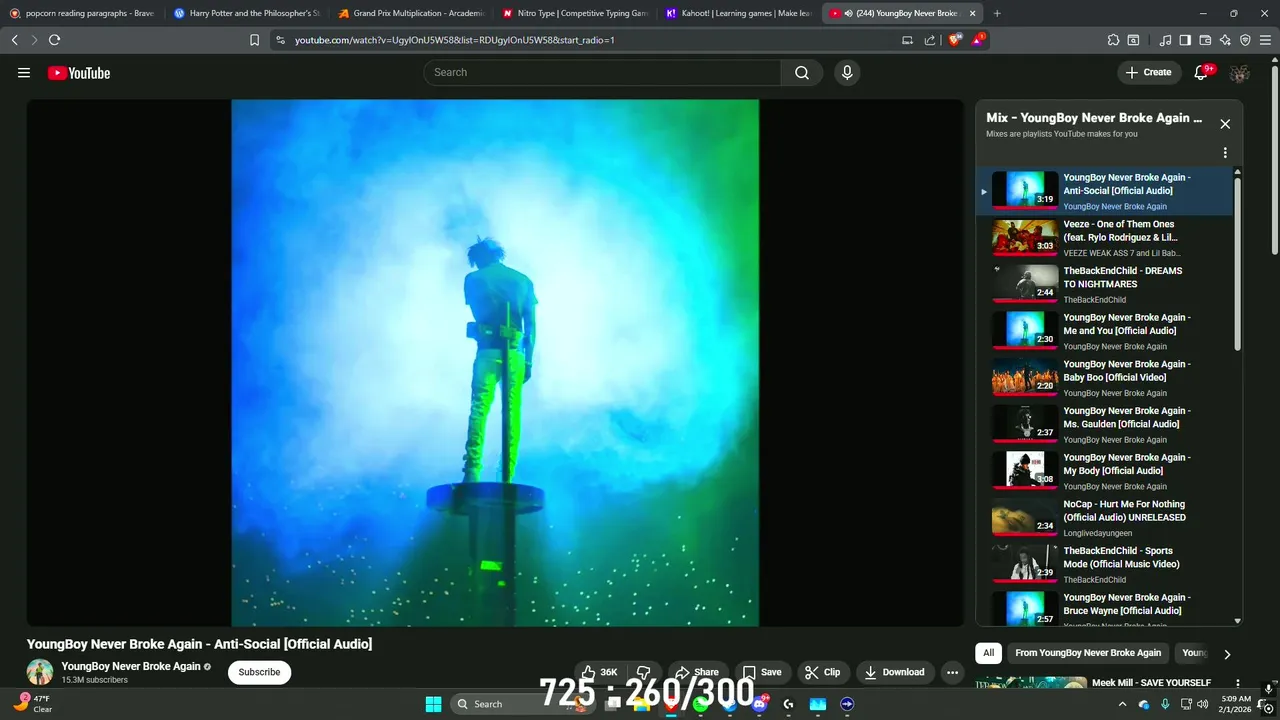This screenshot has width=1280, height=720.
Task: Switch to the Nitro Type tab
Action: point(574,13)
